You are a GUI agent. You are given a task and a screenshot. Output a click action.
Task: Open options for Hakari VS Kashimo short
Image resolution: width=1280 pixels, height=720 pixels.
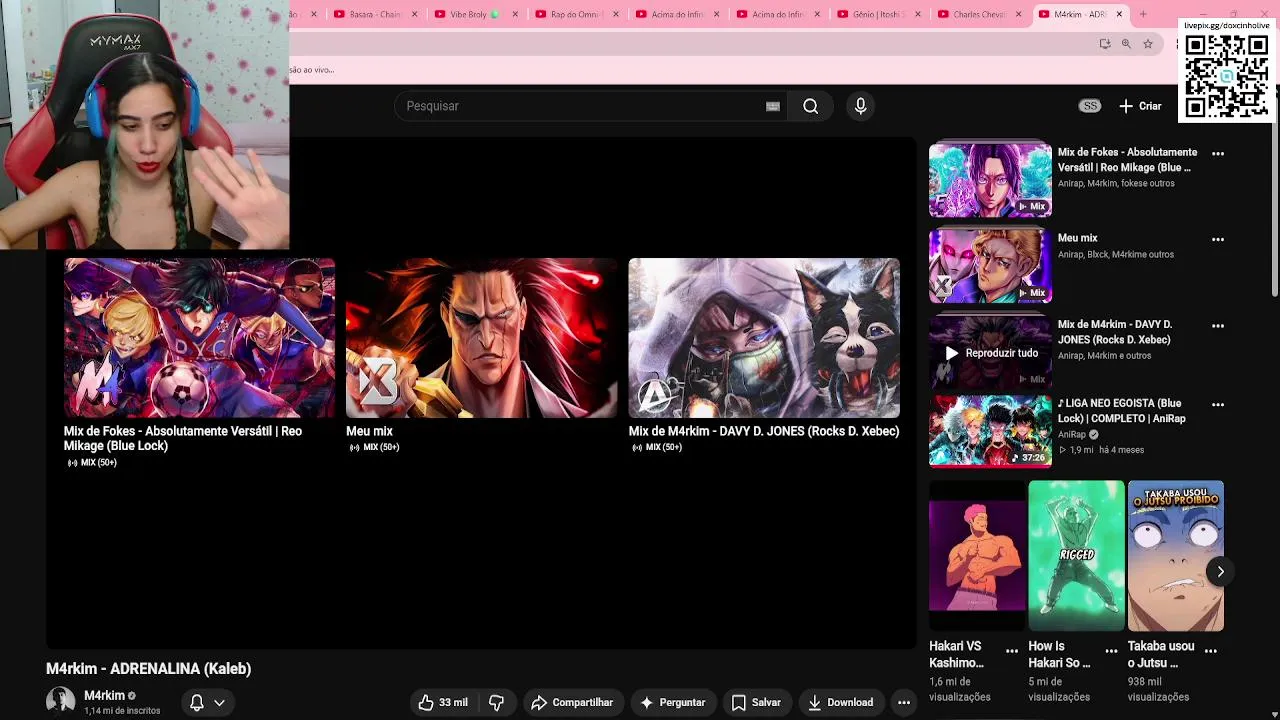pyautogui.click(x=1012, y=651)
